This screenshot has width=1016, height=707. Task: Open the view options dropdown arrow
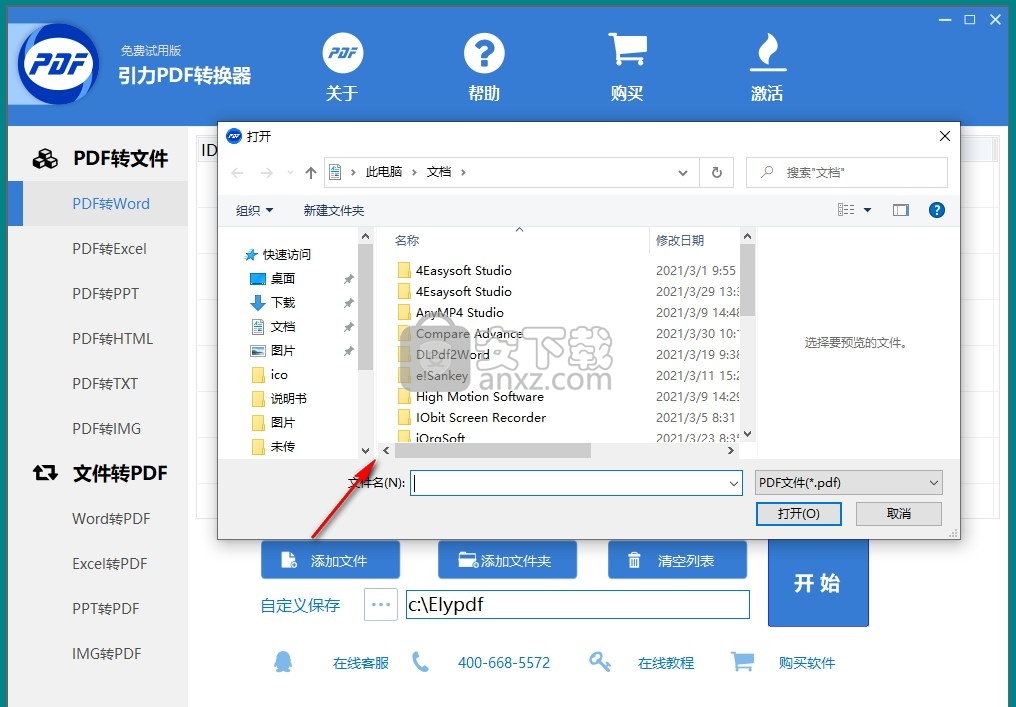click(x=867, y=210)
